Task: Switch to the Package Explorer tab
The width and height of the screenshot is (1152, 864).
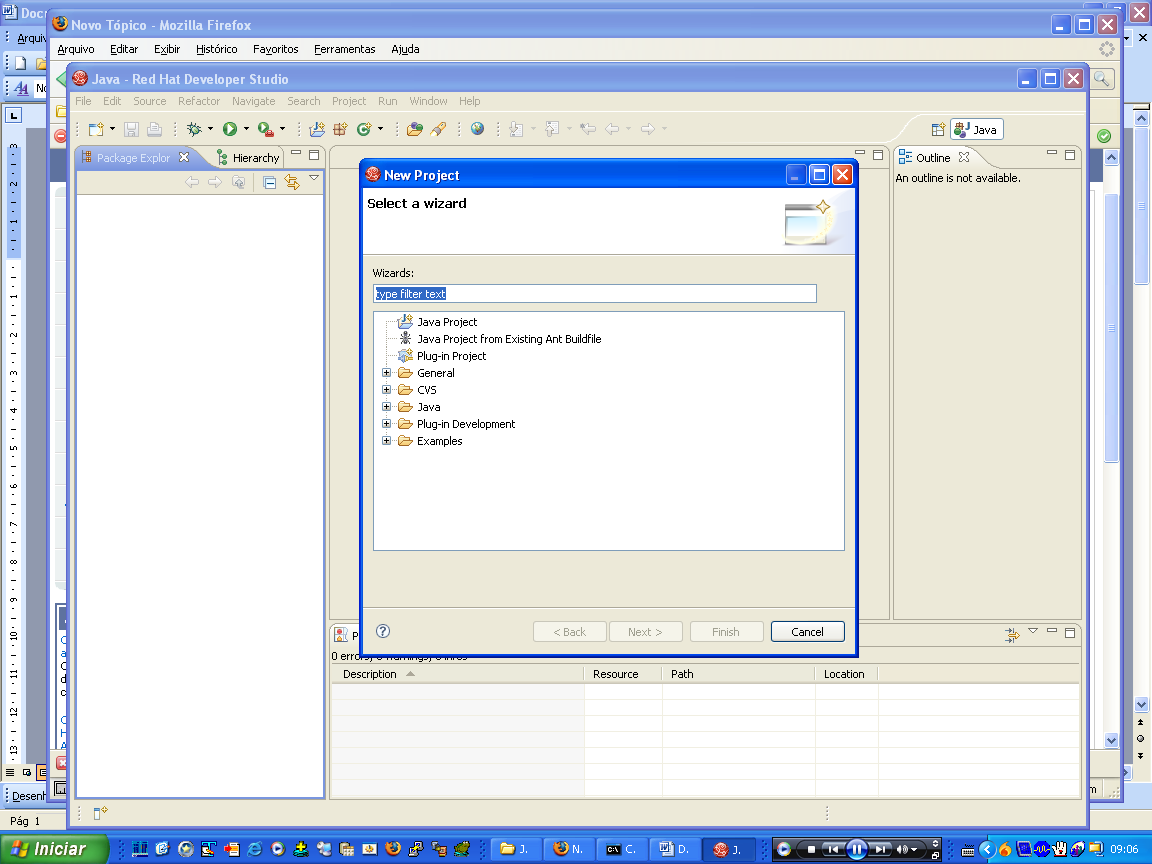Action: pyautogui.click(x=133, y=158)
